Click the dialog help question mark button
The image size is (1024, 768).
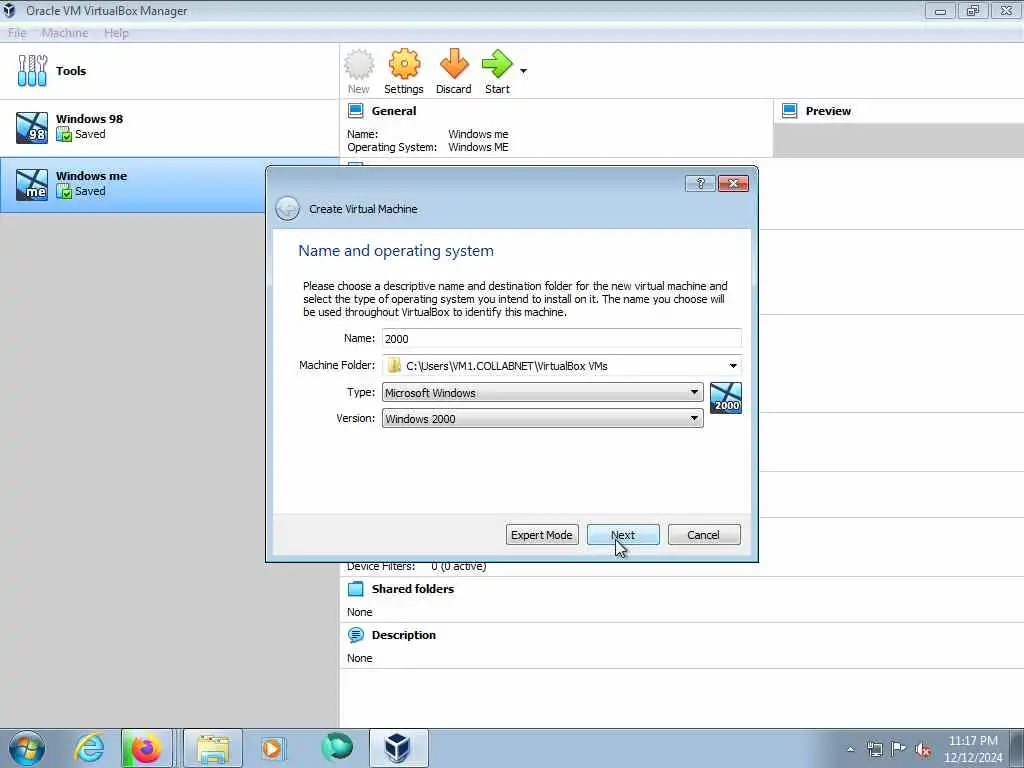(700, 184)
